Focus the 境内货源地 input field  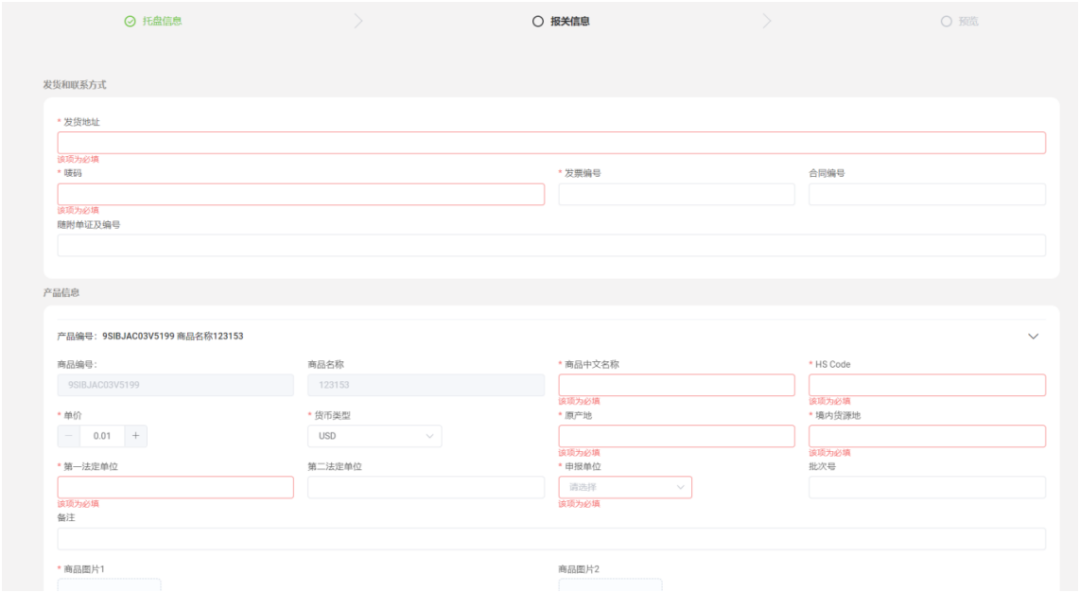[927, 436]
